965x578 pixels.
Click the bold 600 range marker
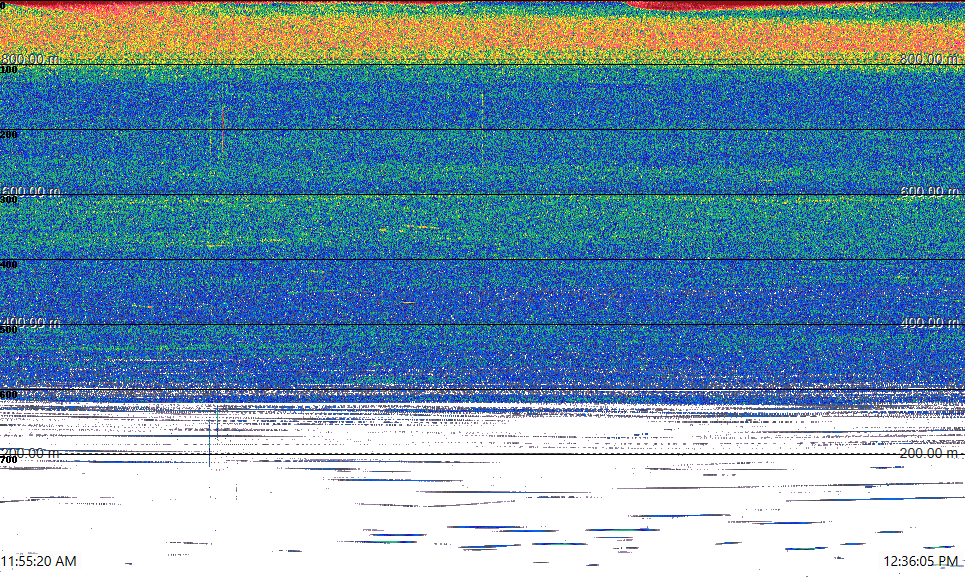(x=9, y=395)
